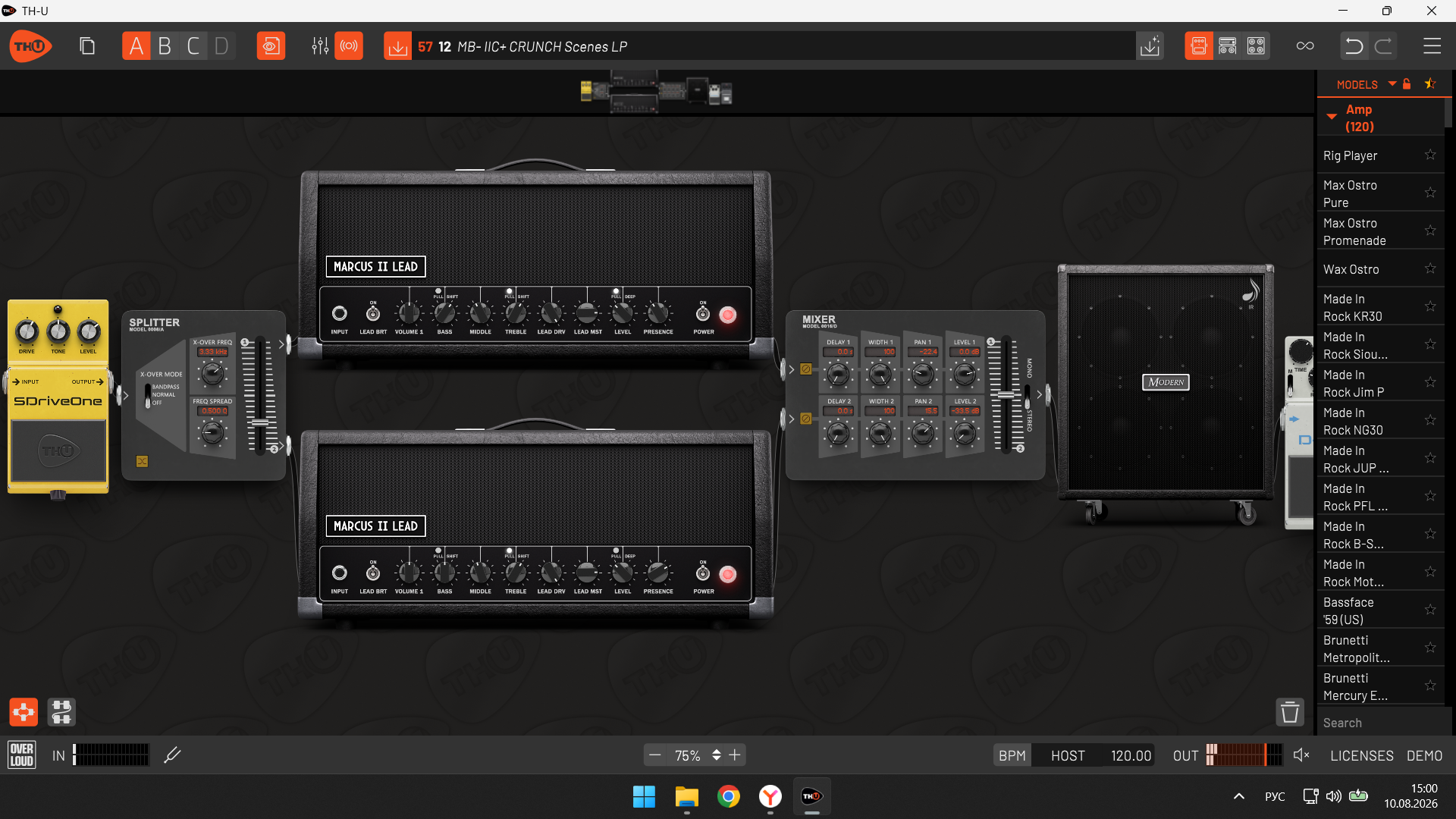
Task: Open Yandex Browser from the taskbar
Action: click(x=770, y=796)
